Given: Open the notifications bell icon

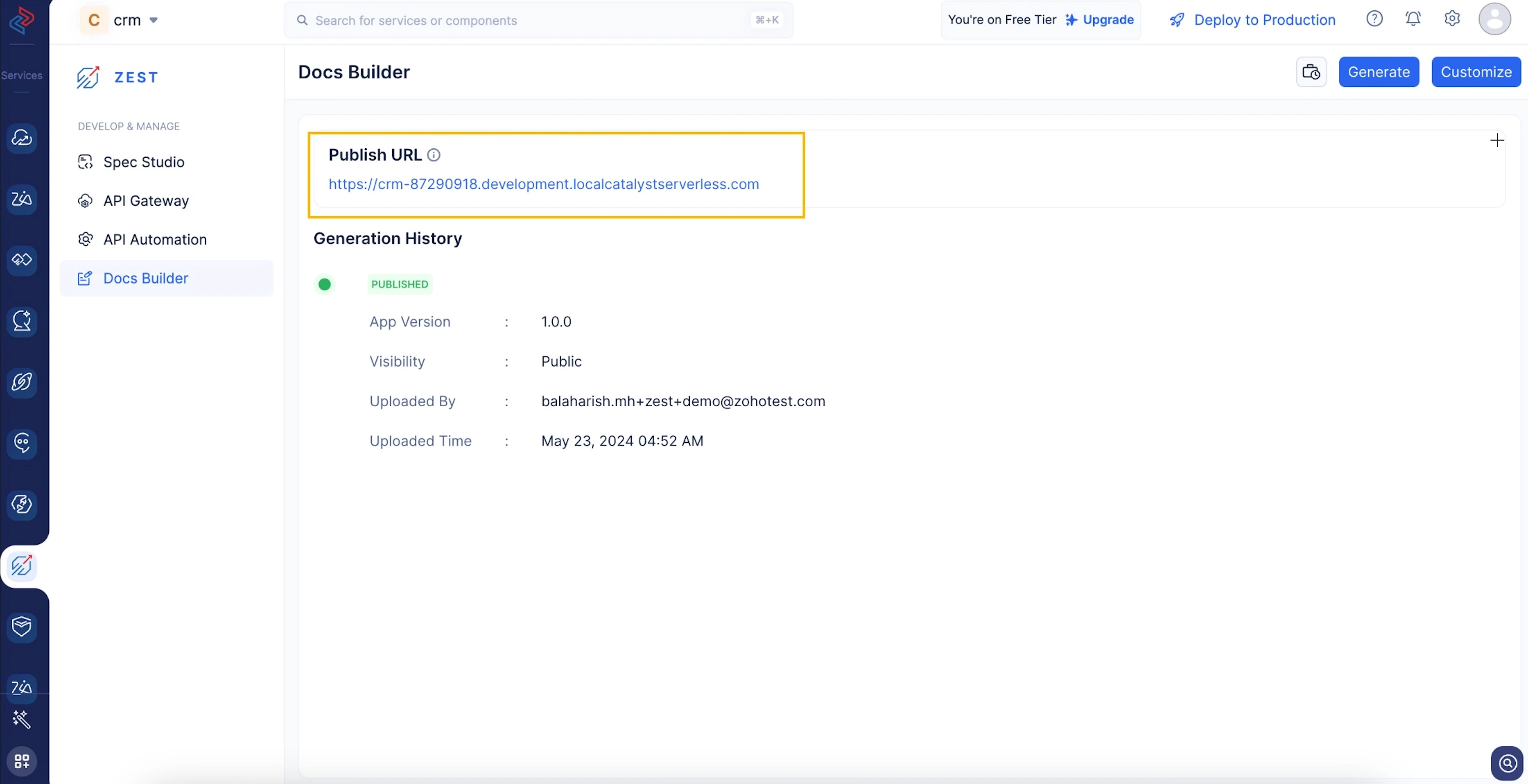Looking at the screenshot, I should point(1414,19).
